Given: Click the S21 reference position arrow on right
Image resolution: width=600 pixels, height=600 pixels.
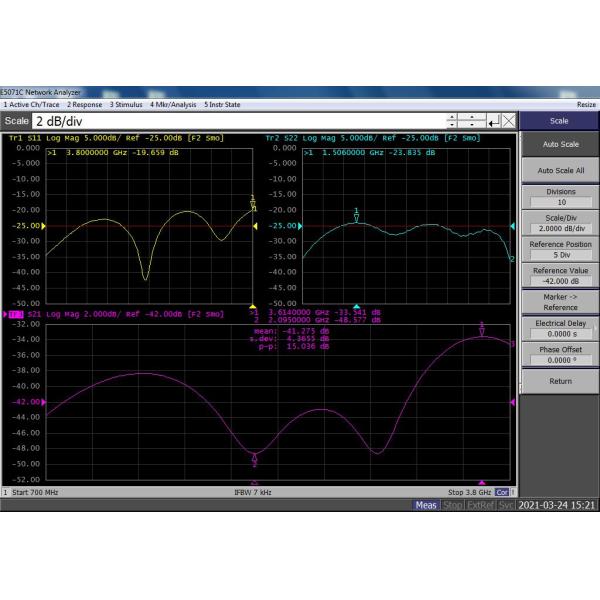Looking at the screenshot, I should [x=513, y=402].
